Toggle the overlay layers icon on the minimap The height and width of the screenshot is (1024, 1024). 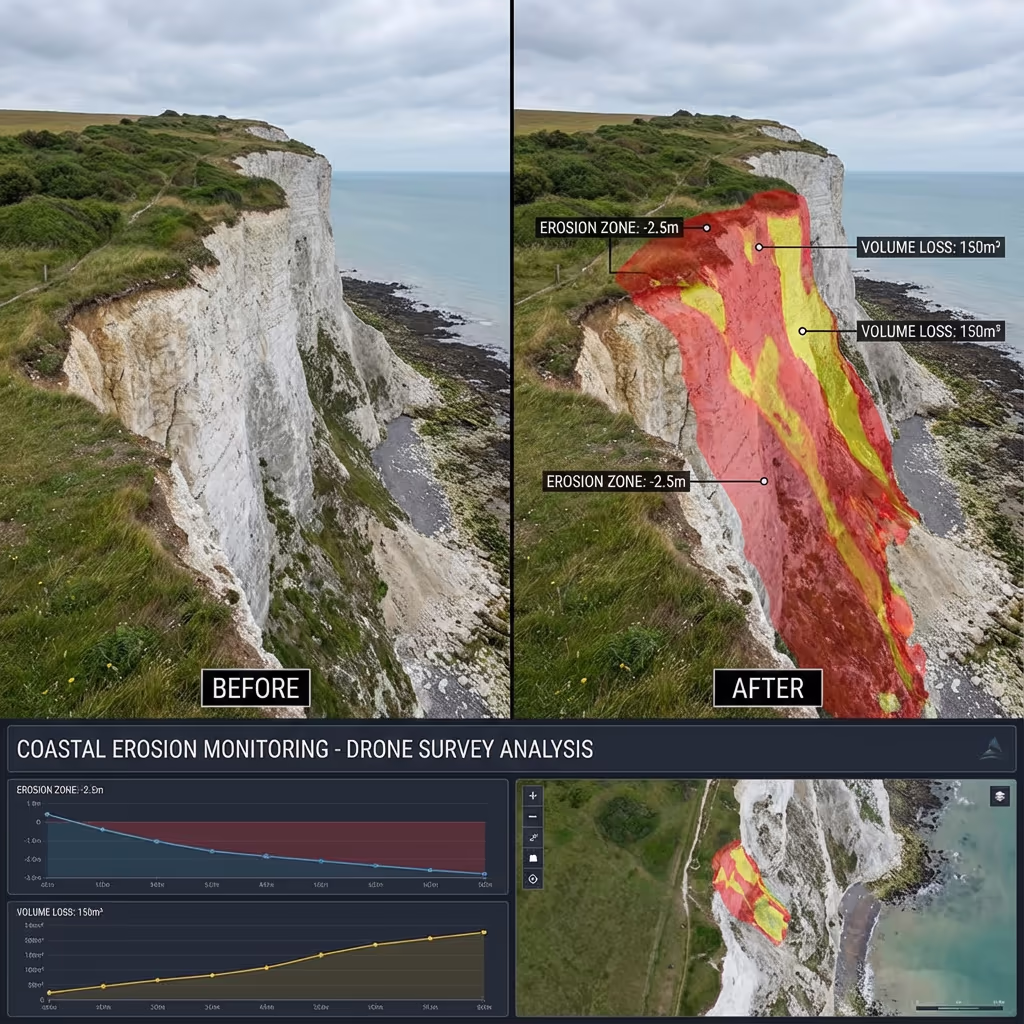pyautogui.click(x=1000, y=795)
